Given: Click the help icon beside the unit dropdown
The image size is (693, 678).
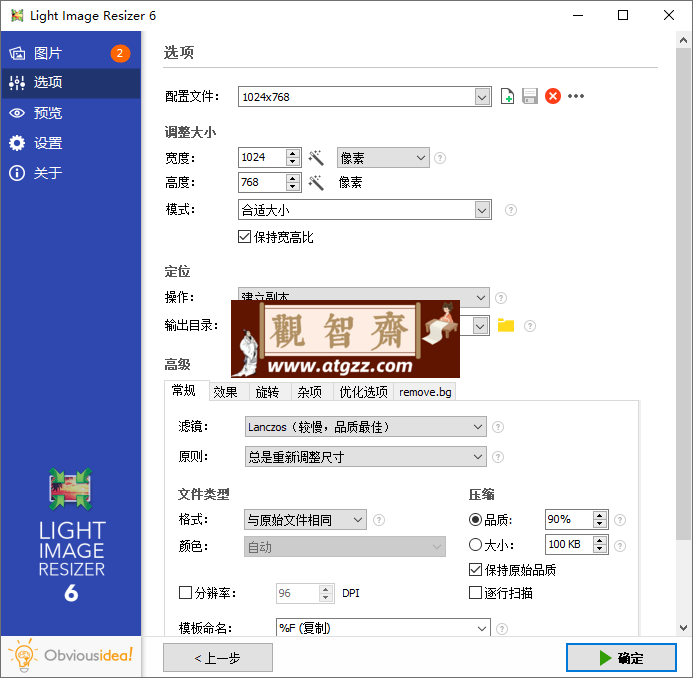Looking at the screenshot, I should [x=440, y=158].
